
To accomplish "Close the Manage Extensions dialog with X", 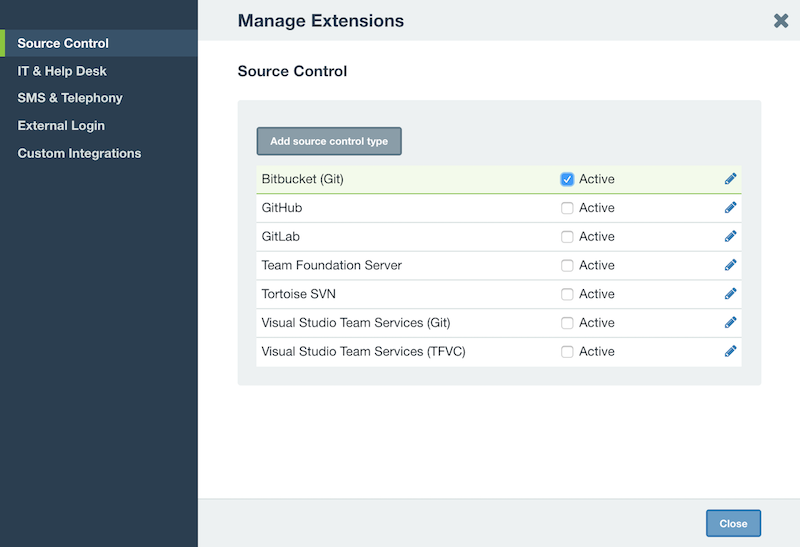I will (x=781, y=20).
